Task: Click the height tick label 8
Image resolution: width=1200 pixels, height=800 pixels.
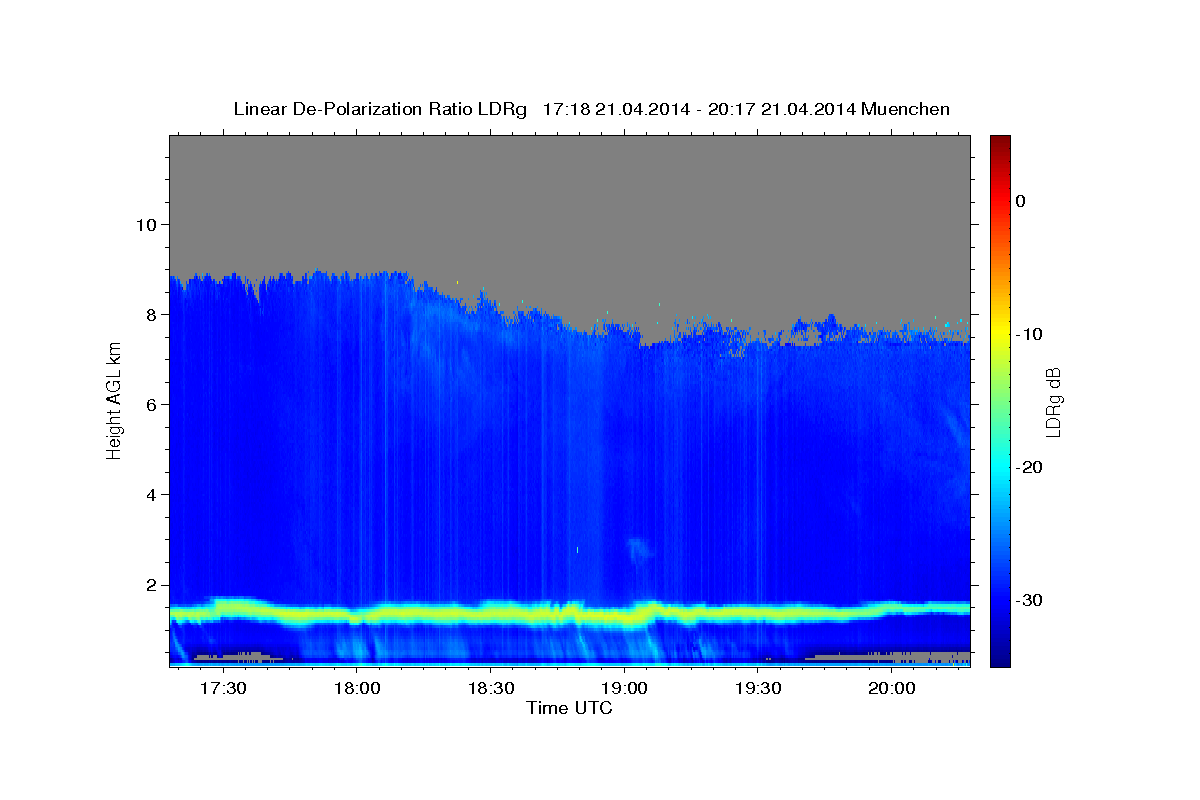Action: 150,314
